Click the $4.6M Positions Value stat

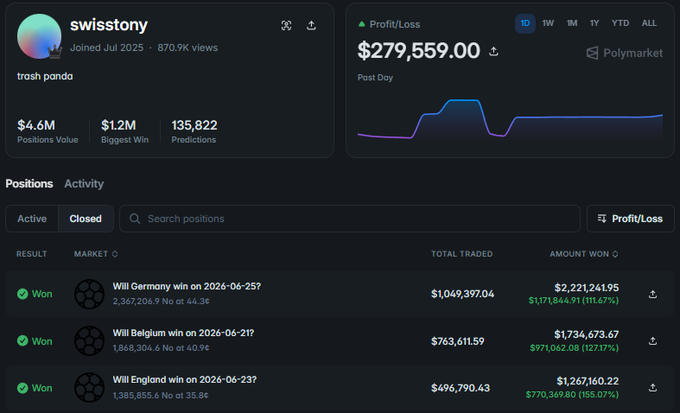pos(47,131)
